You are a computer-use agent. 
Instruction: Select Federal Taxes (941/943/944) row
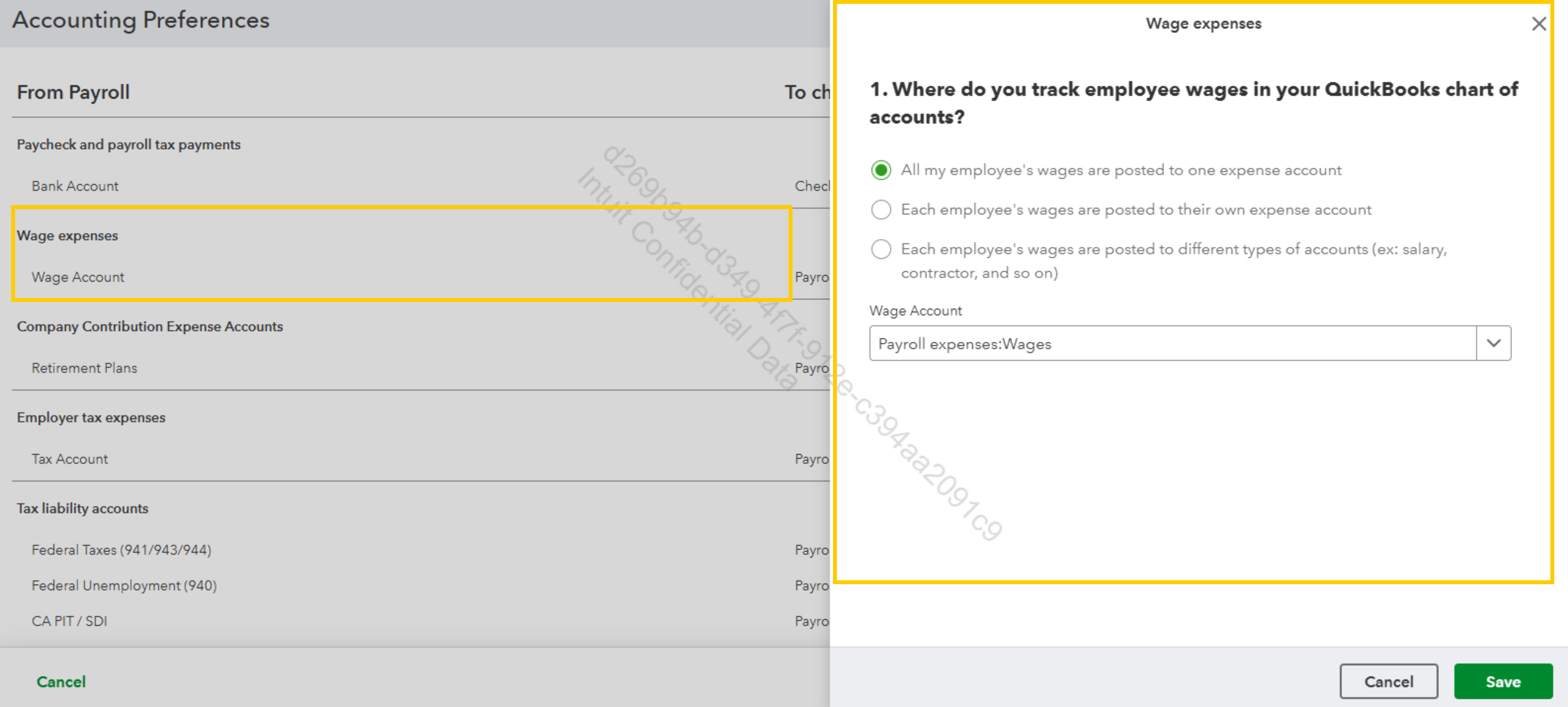tap(121, 550)
